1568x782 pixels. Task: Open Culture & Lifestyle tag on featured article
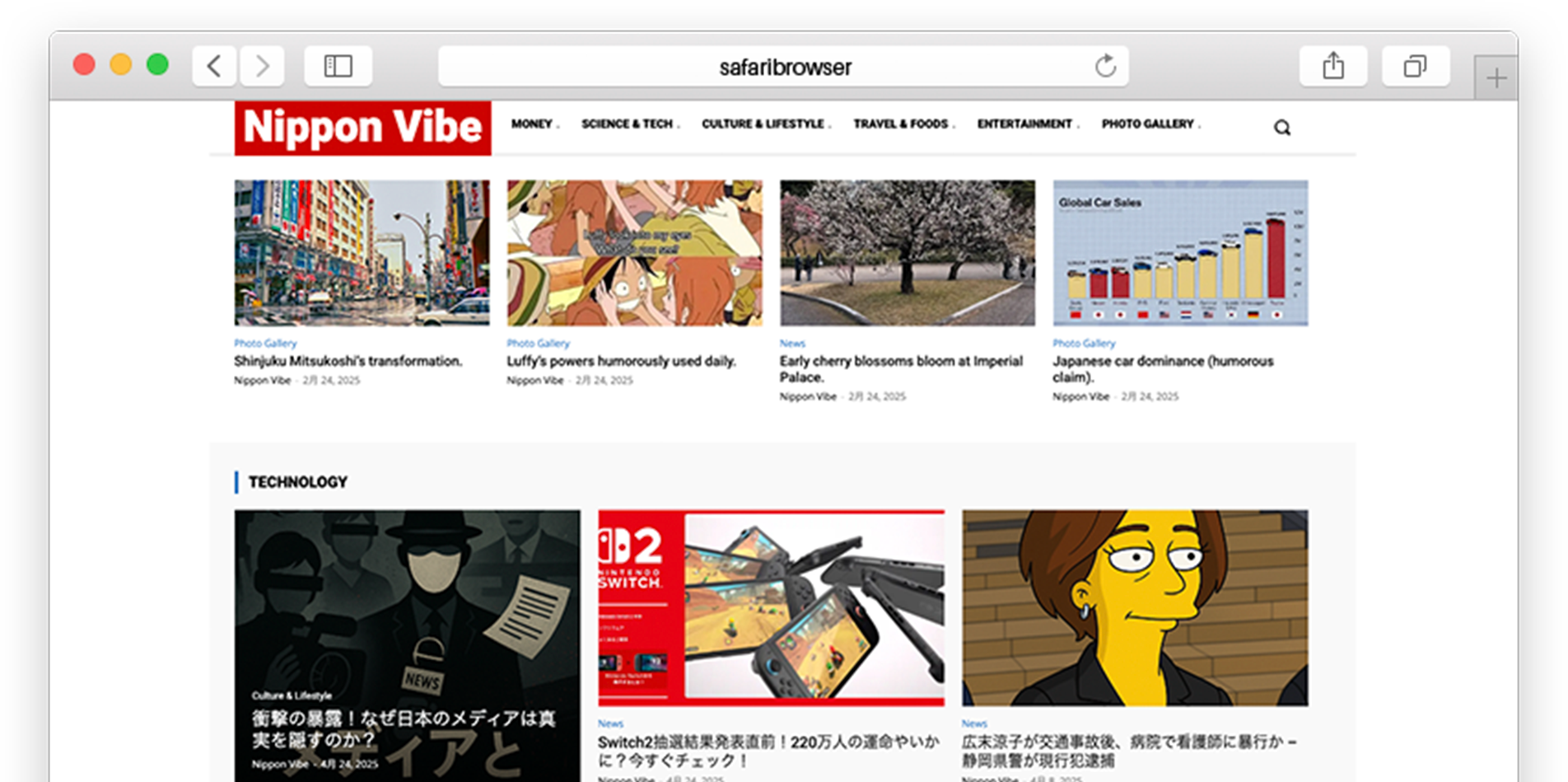click(x=292, y=695)
